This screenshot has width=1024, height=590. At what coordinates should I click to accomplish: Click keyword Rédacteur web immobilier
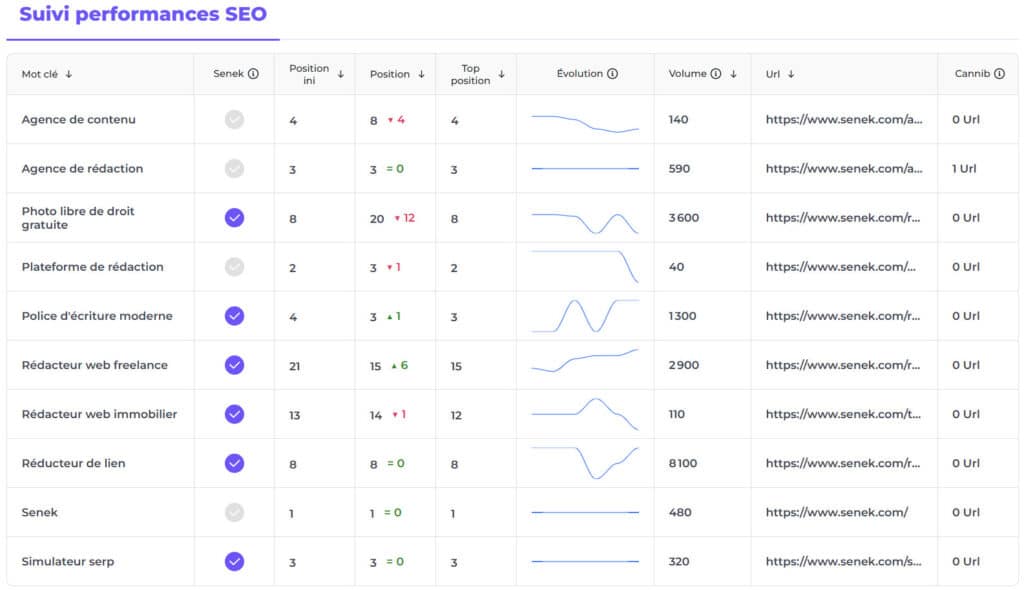99,414
